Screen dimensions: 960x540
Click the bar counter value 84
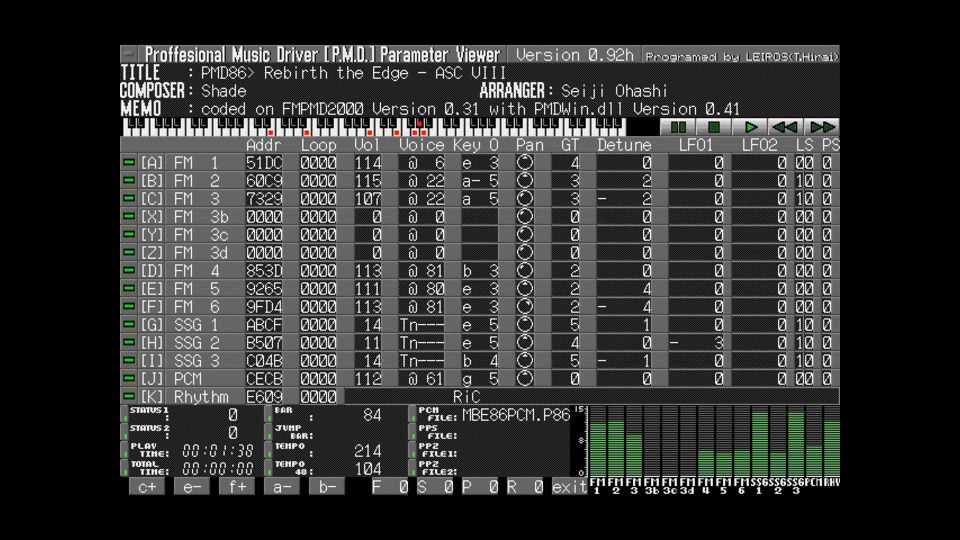click(372, 414)
